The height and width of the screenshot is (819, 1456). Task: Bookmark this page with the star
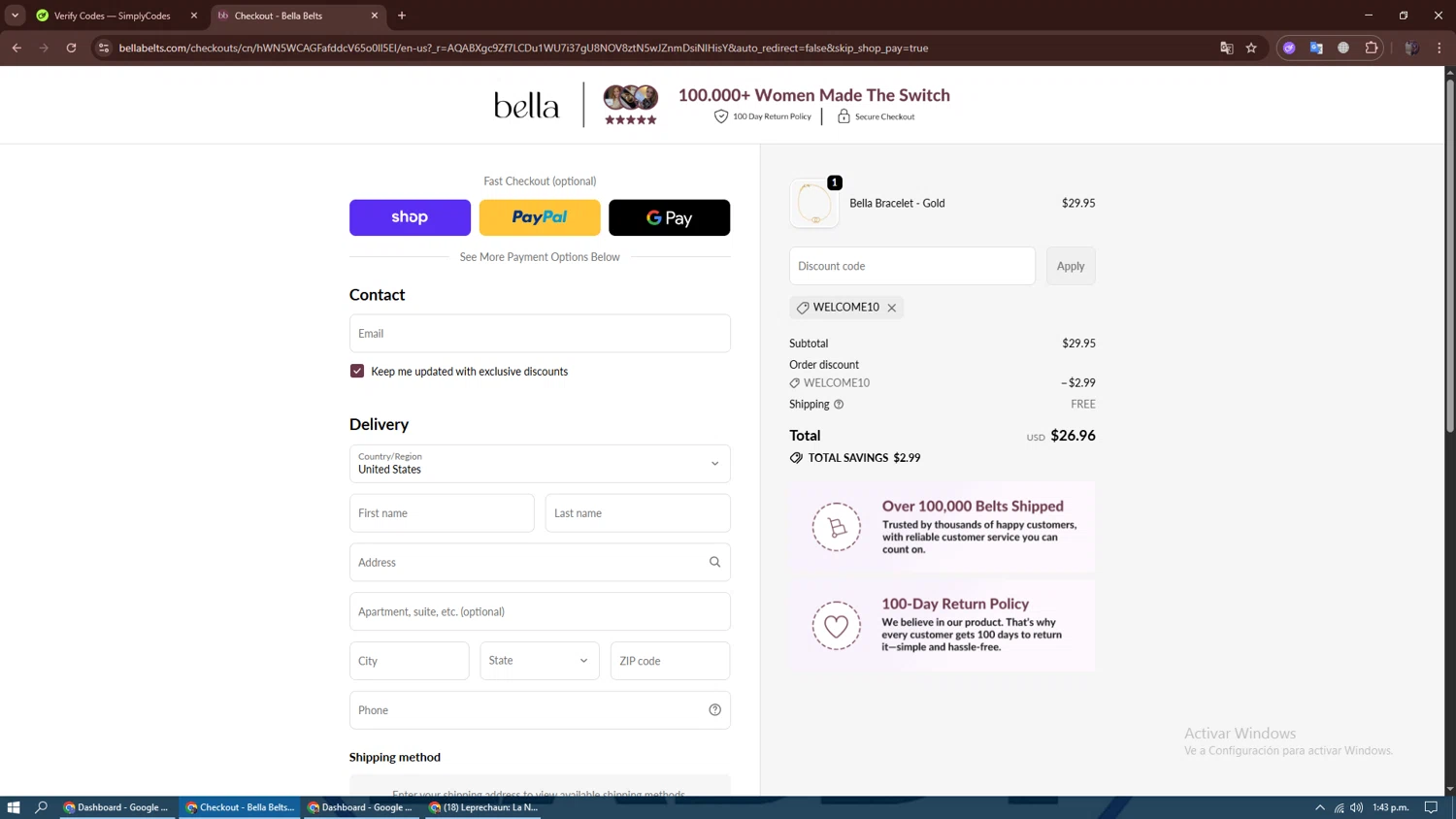point(1252,48)
